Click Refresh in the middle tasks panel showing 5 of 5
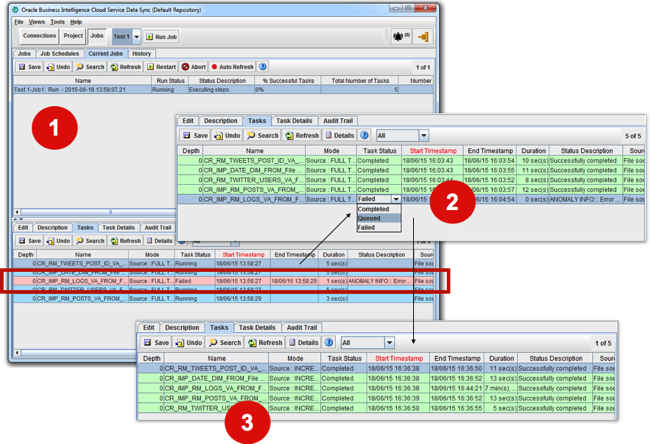650x444 pixels. click(302, 136)
